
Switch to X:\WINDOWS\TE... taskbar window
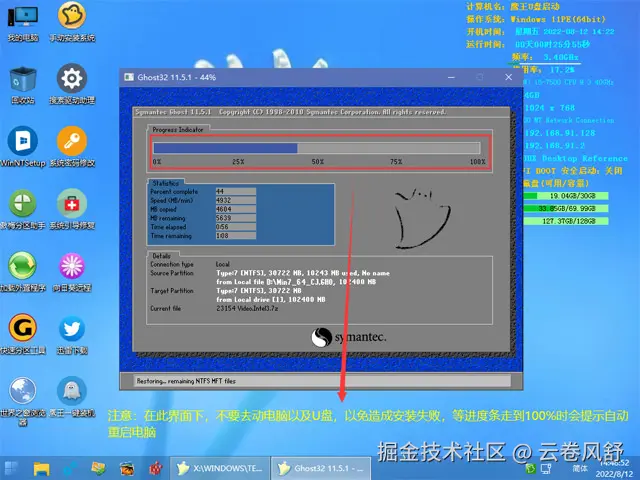[x=220, y=468]
